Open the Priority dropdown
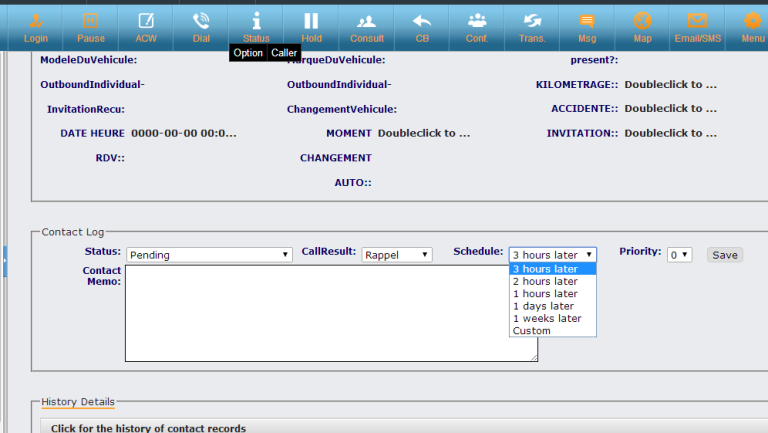The image size is (768, 433). point(679,255)
